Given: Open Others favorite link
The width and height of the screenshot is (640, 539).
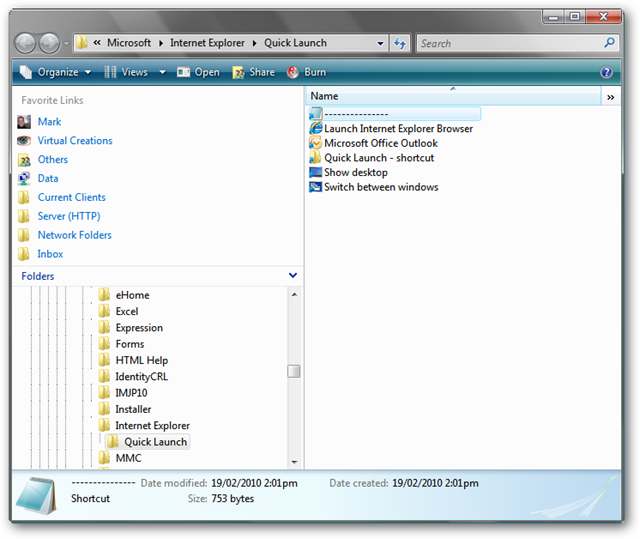Looking at the screenshot, I should pos(53,160).
